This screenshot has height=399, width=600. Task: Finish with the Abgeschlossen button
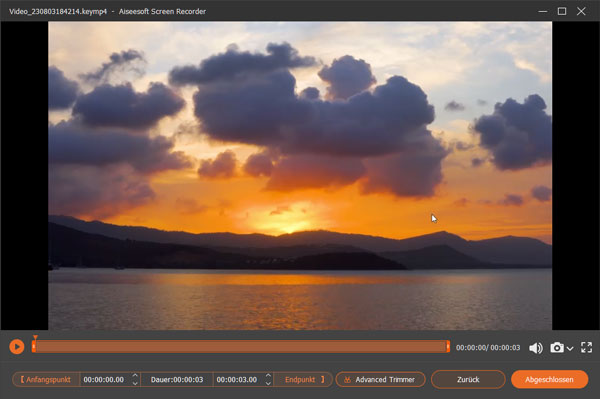click(x=549, y=379)
